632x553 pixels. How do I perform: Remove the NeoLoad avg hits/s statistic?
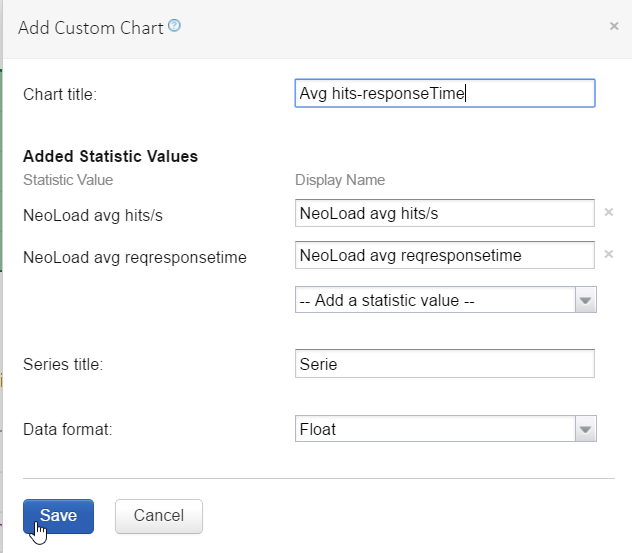click(608, 212)
